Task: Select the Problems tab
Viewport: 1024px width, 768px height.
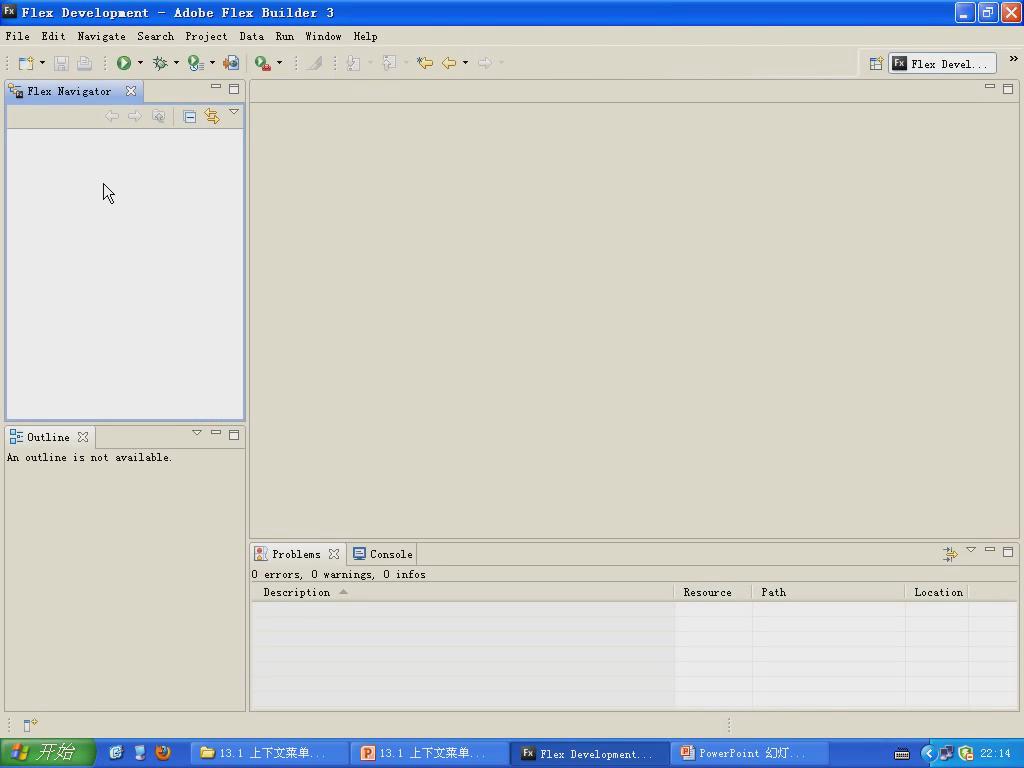Action: [296, 554]
